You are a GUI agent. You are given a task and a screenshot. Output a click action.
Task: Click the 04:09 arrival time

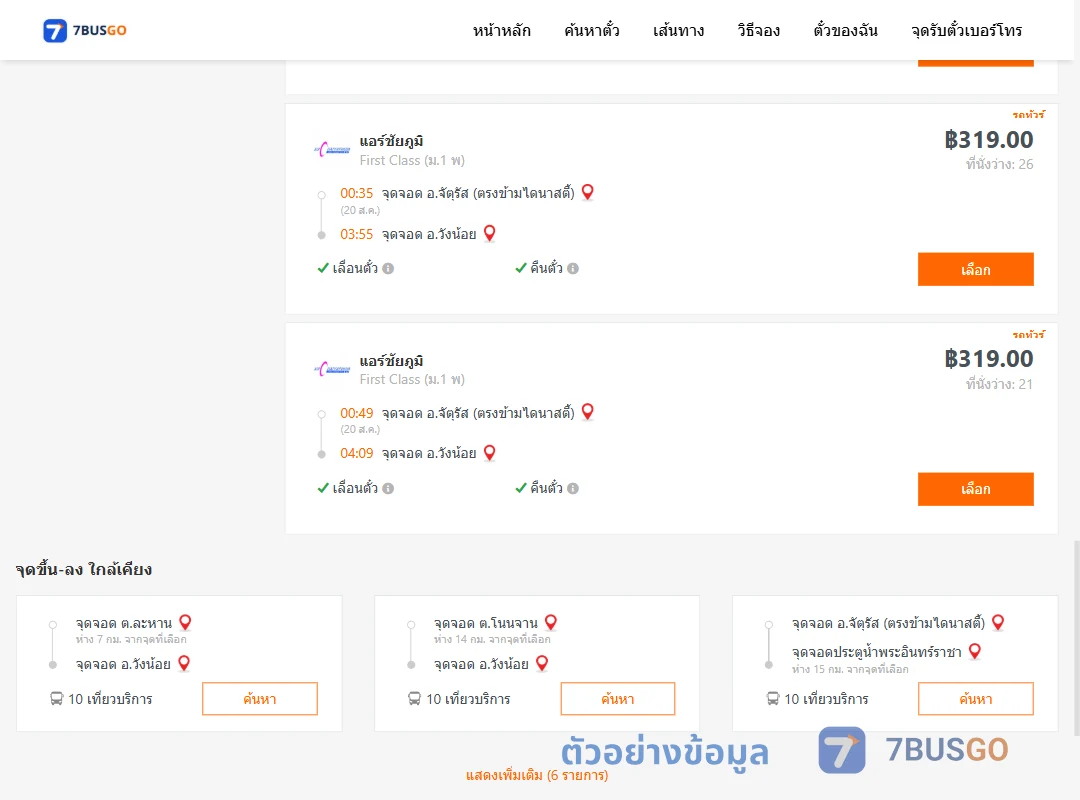coord(356,453)
